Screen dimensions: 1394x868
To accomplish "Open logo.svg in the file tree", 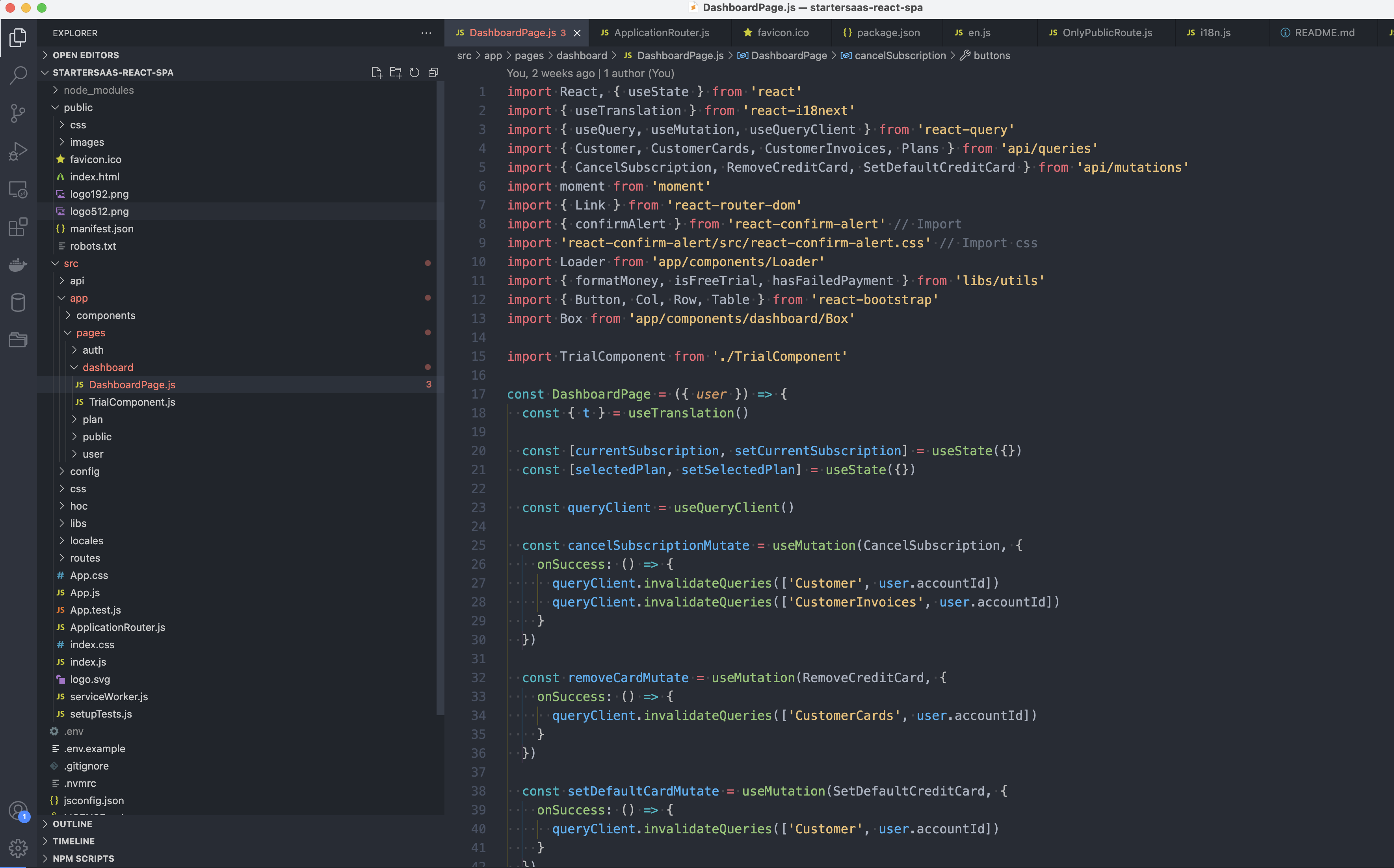I will 237,679.
